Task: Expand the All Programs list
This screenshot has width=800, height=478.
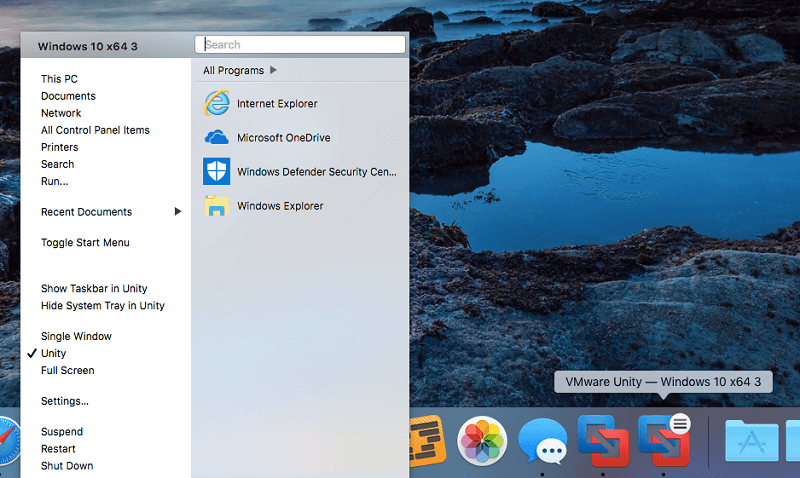Action: (x=240, y=71)
